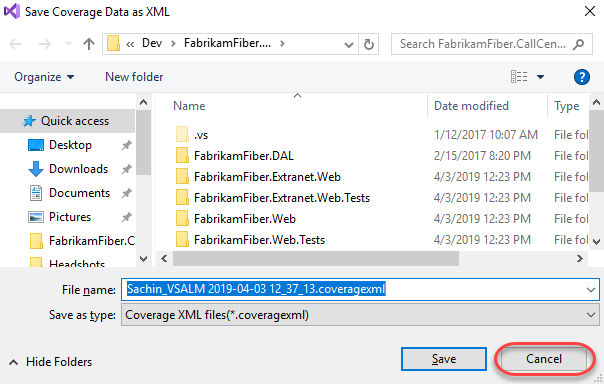The width and height of the screenshot is (604, 384).
Task: Select the Downloads arrow icon in sidebar
Action: pos(36,169)
